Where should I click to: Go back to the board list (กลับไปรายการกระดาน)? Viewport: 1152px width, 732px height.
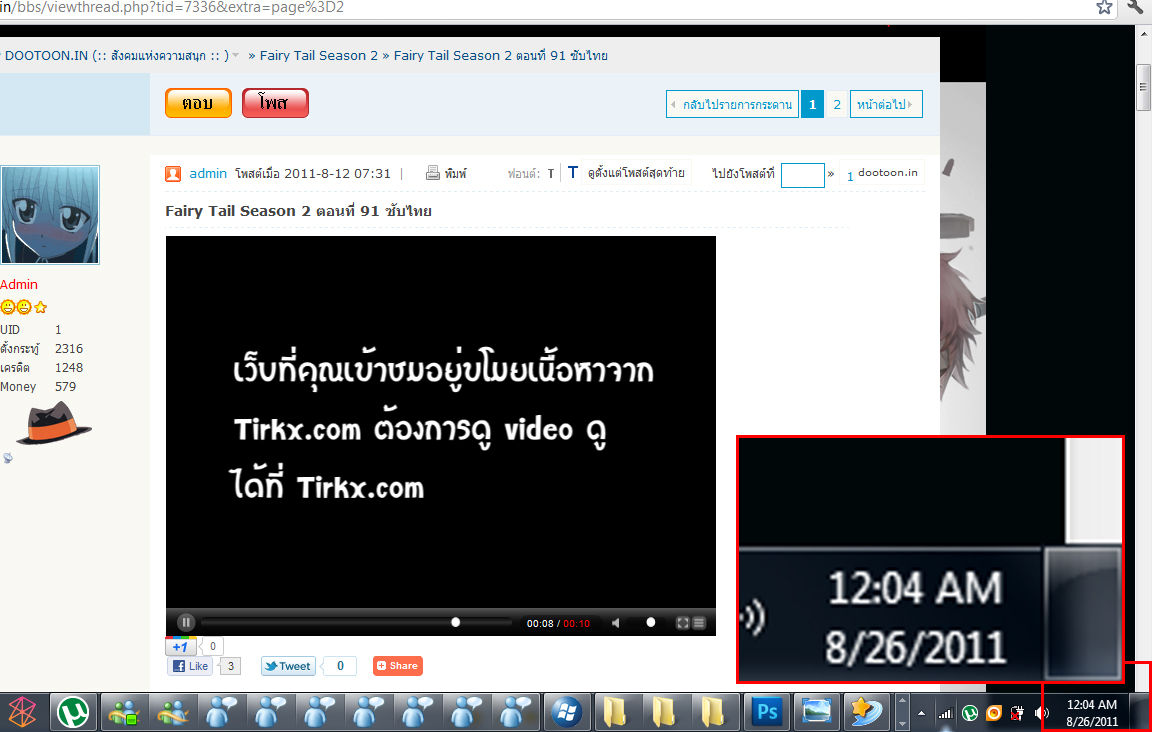coord(732,104)
